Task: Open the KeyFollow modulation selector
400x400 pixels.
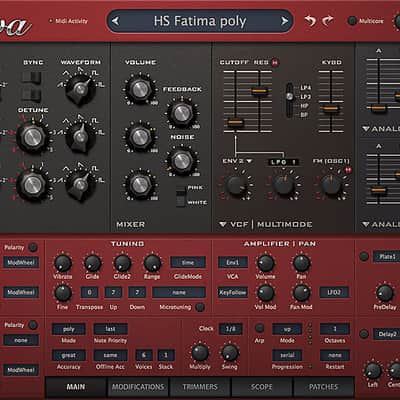Action: click(233, 292)
